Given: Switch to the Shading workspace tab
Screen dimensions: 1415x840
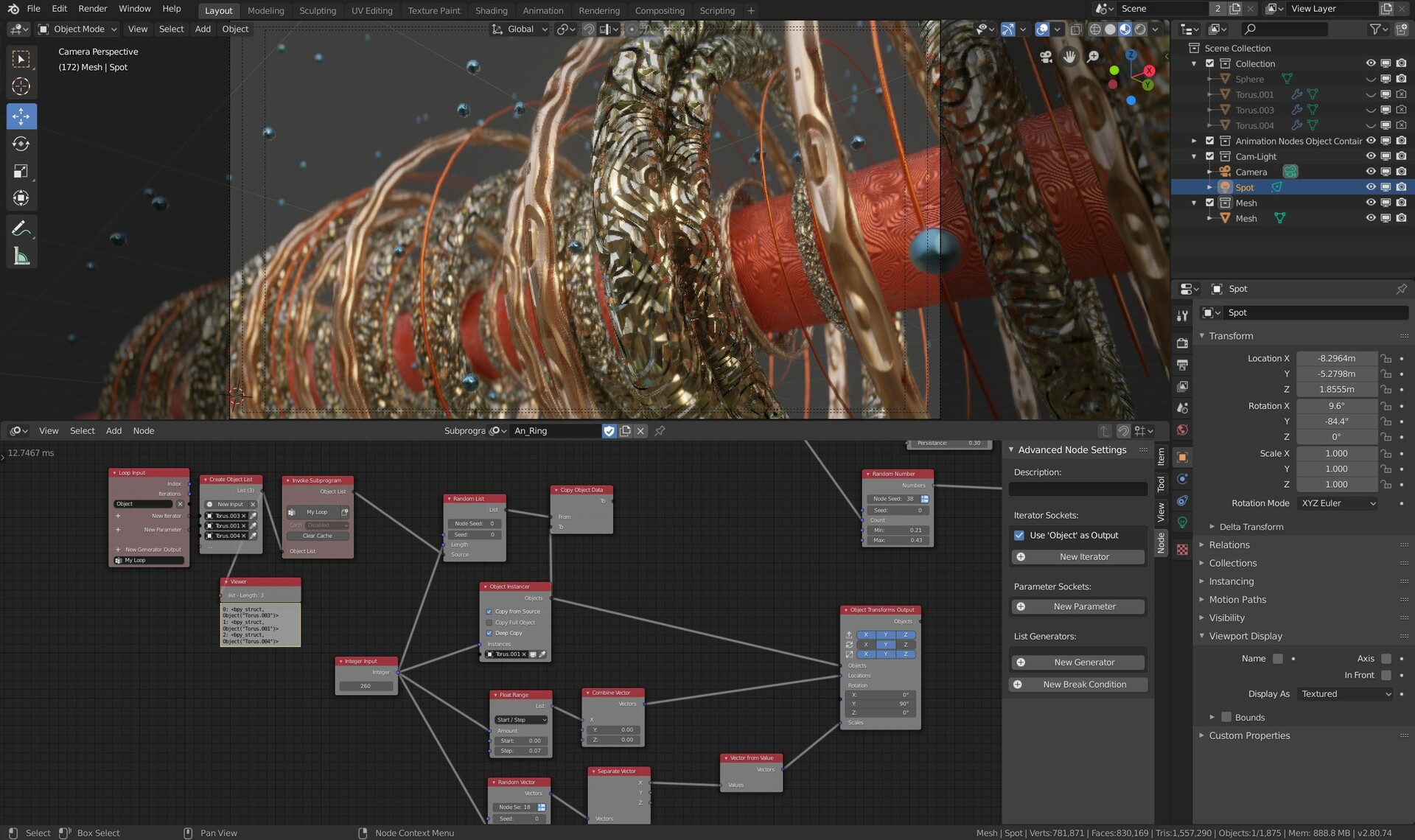Looking at the screenshot, I should (x=491, y=10).
